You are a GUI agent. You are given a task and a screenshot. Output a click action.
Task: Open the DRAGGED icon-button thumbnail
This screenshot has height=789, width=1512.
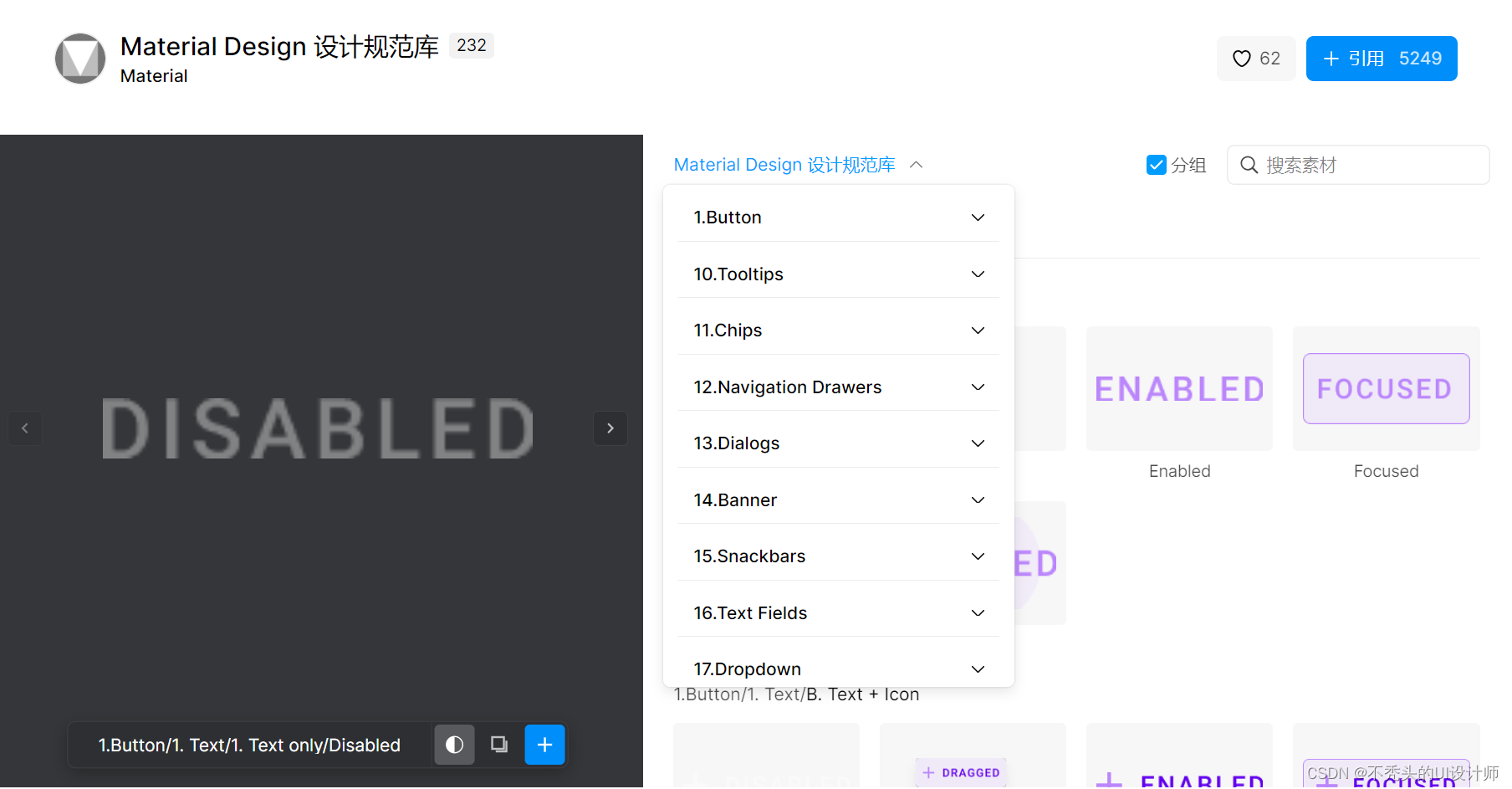pos(973,756)
